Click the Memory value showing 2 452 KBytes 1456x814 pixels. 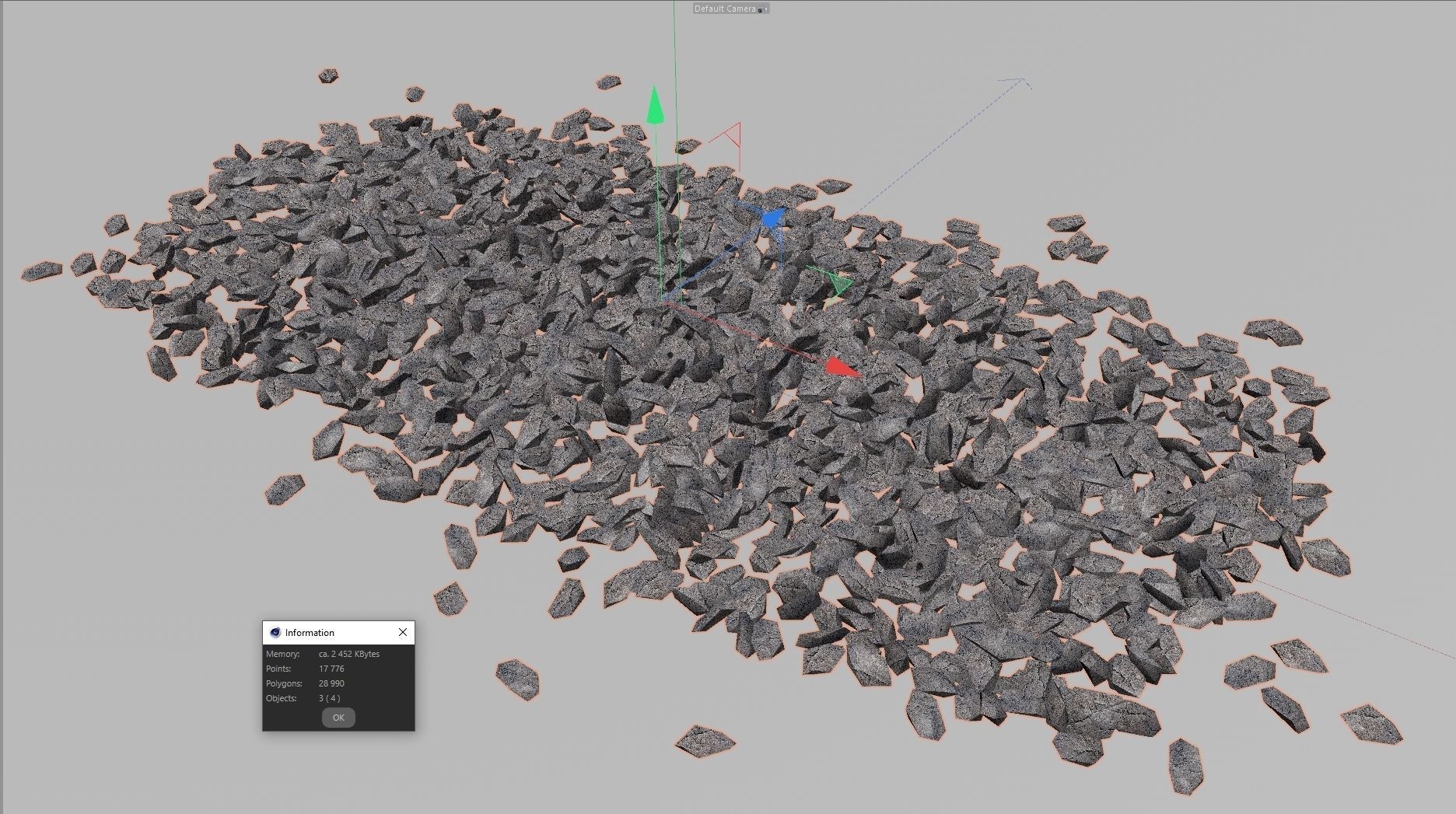[348, 654]
